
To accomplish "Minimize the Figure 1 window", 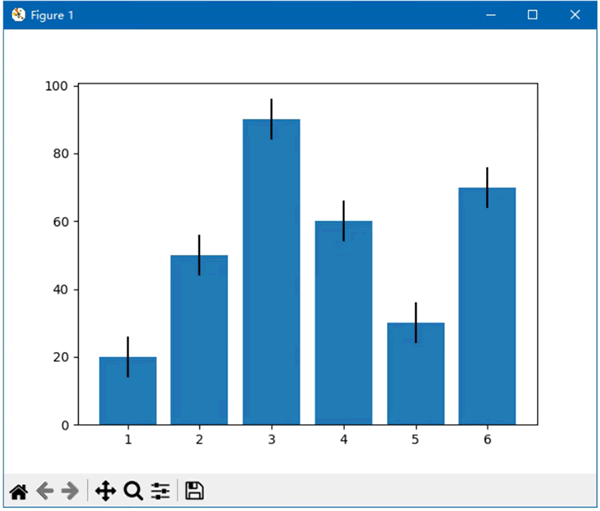I will [491, 15].
